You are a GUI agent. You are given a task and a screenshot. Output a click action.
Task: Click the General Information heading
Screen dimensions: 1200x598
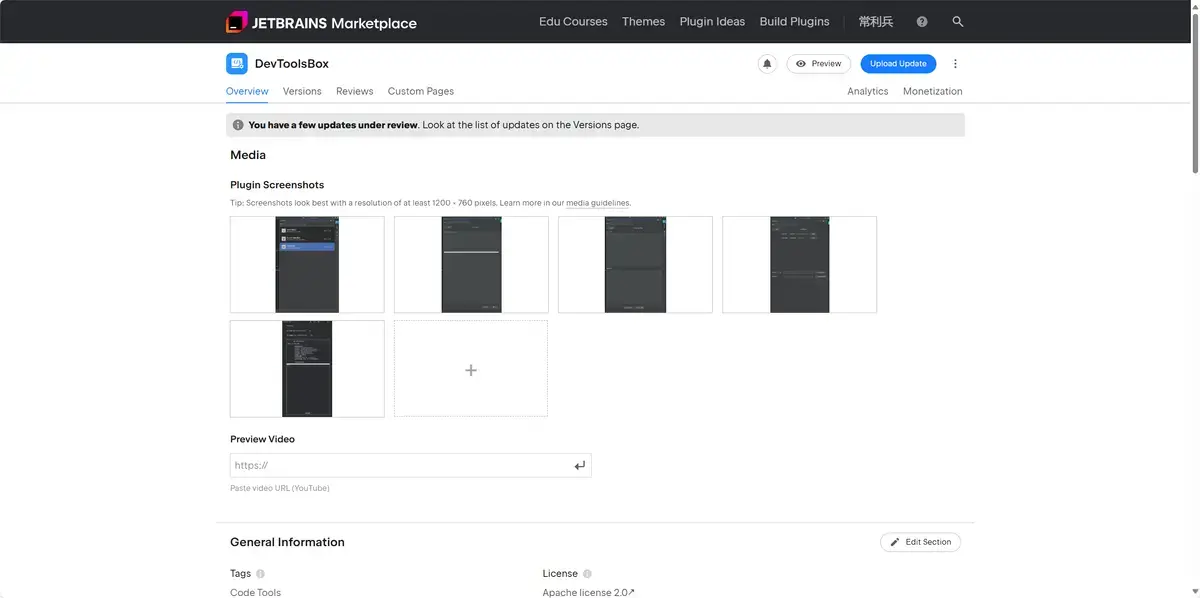pos(287,542)
